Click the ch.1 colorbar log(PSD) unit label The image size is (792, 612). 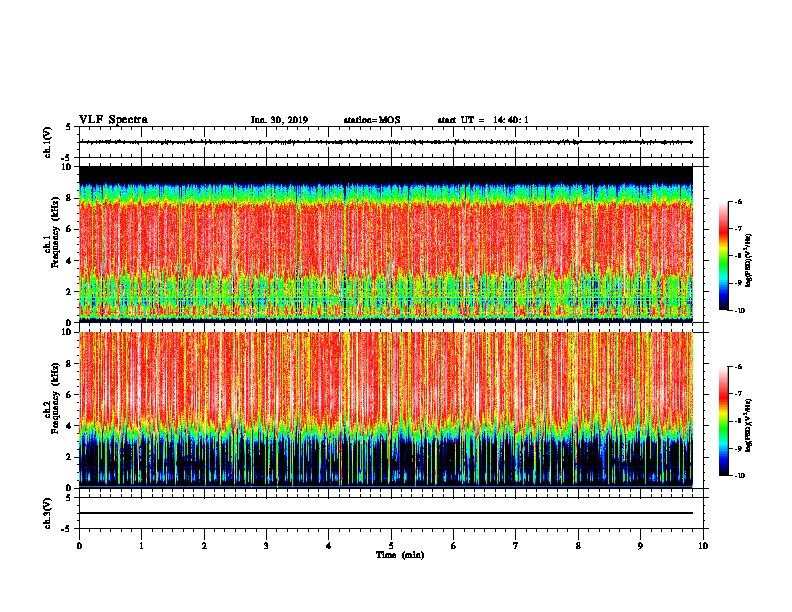(749, 260)
